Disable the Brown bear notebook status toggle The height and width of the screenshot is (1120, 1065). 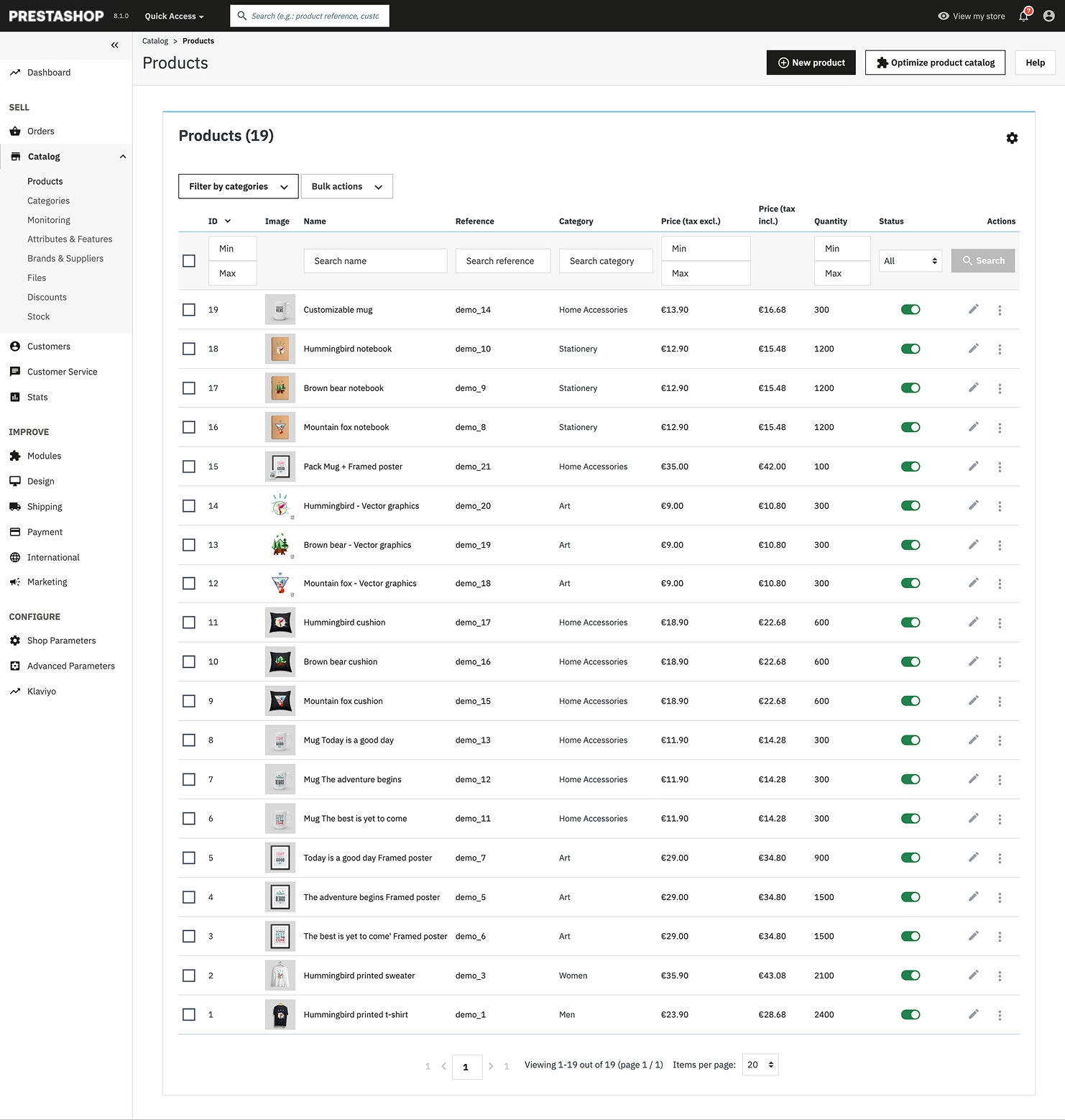pyautogui.click(x=910, y=388)
